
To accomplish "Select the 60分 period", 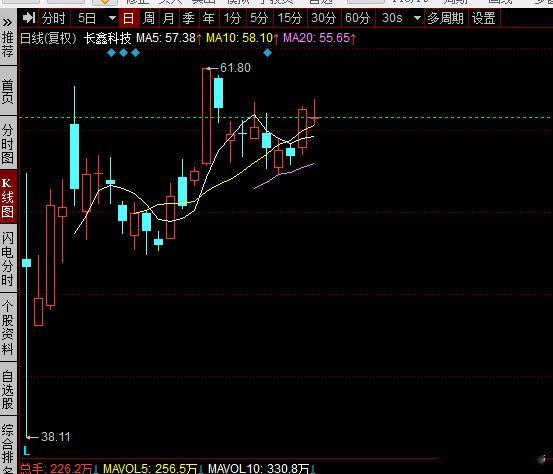I will point(357,18).
